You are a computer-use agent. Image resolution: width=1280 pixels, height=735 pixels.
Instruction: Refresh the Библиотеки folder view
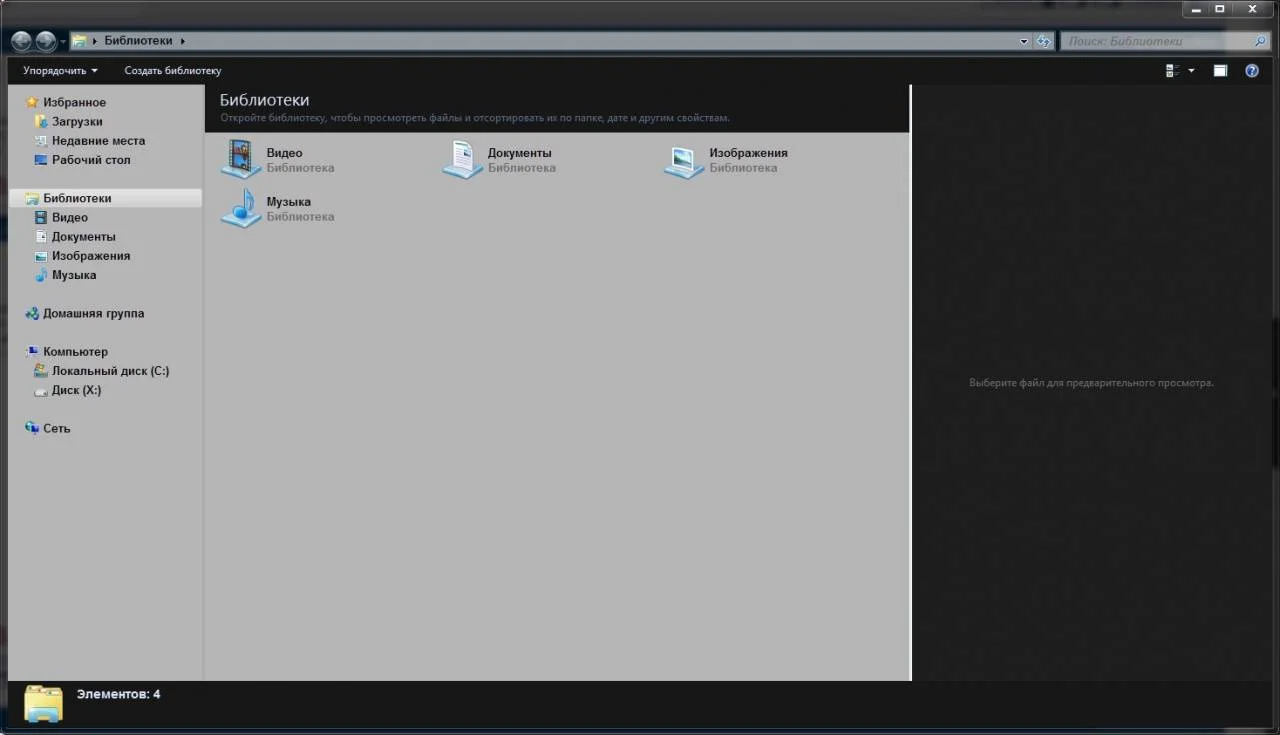coord(1044,41)
